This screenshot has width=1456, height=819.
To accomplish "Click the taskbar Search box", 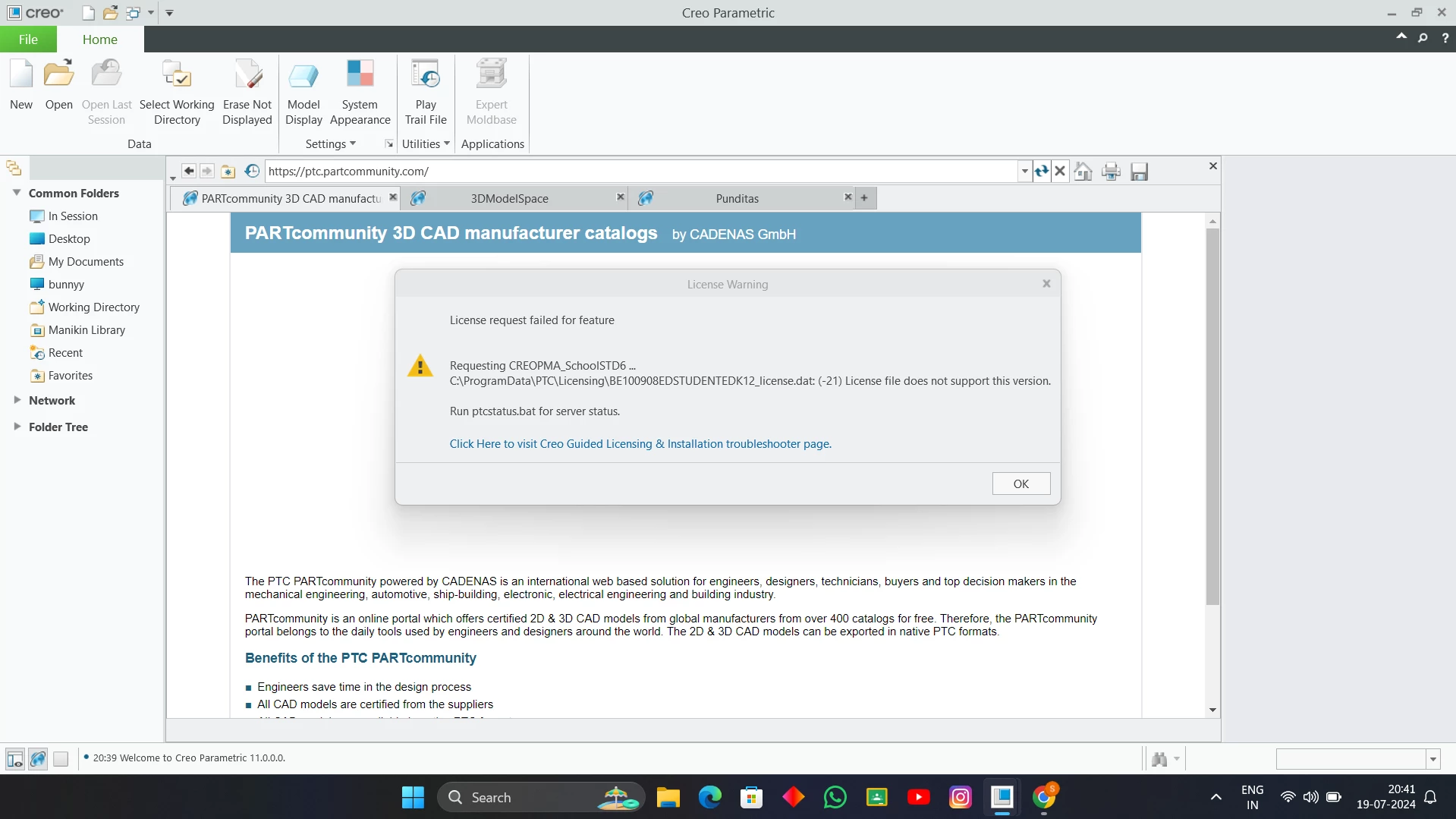I will [541, 797].
